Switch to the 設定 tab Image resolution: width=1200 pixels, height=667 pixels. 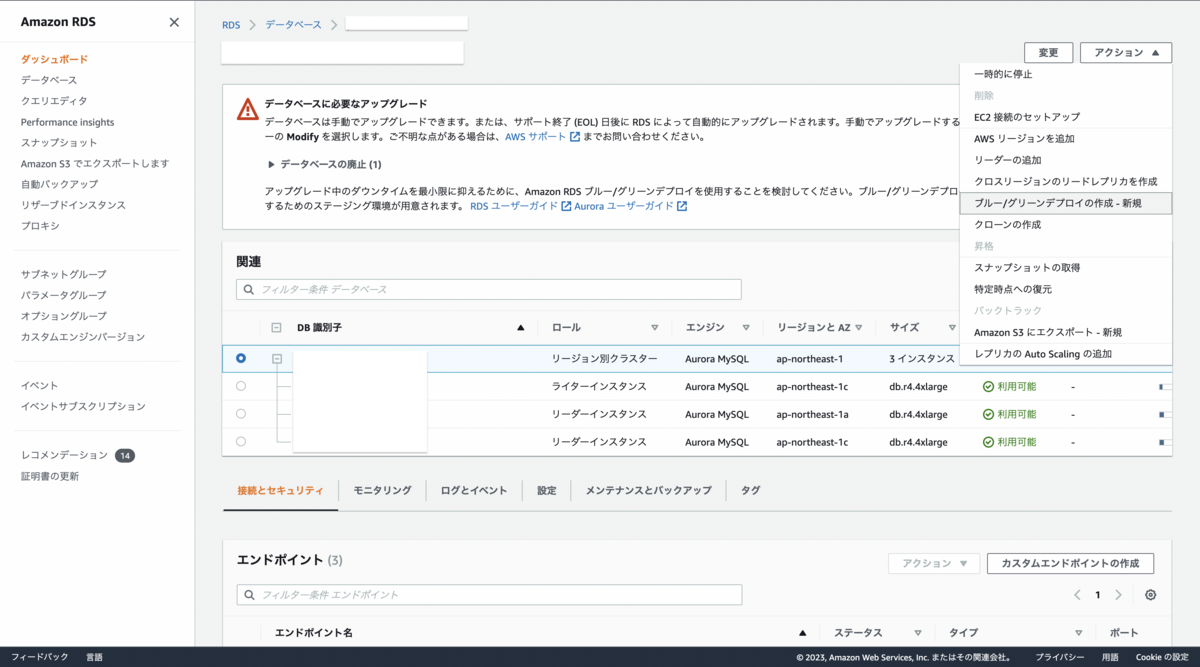coord(547,490)
